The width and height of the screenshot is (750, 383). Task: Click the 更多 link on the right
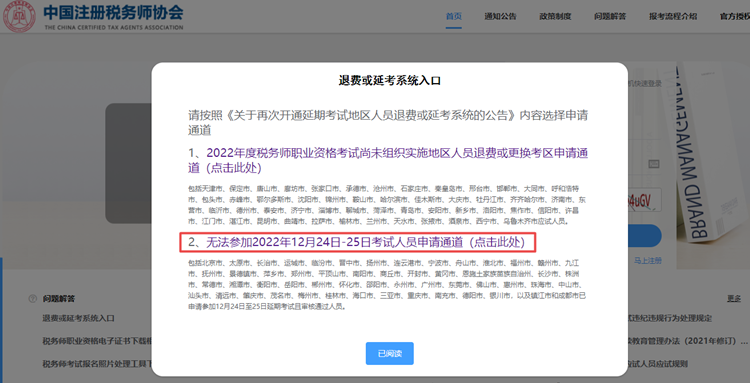pos(734,299)
